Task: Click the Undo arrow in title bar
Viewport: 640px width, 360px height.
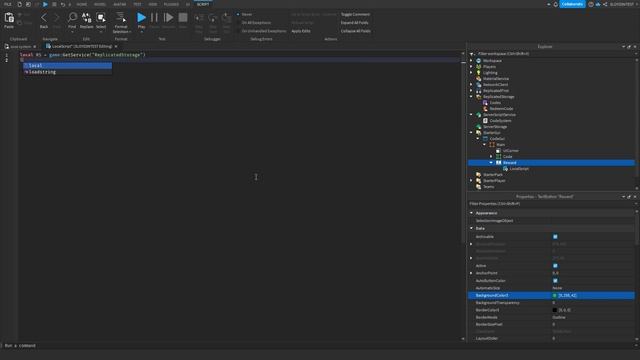Action: pos(62,4)
